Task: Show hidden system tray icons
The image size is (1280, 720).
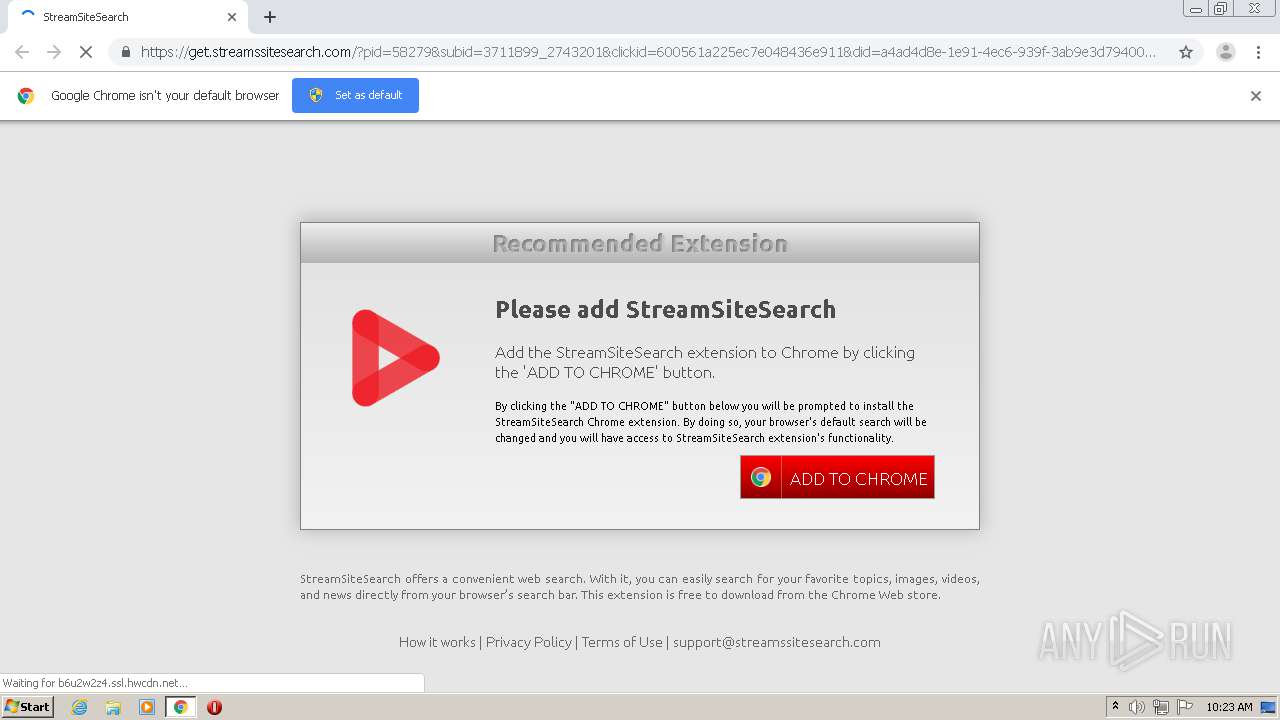Action: pyautogui.click(x=1116, y=707)
